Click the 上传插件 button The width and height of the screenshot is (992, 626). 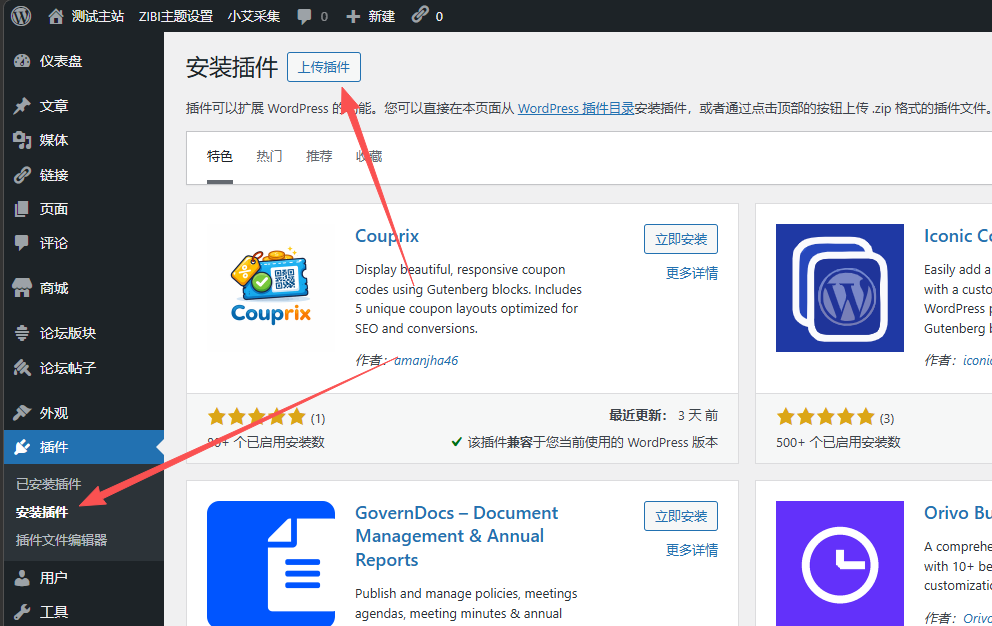coord(324,67)
